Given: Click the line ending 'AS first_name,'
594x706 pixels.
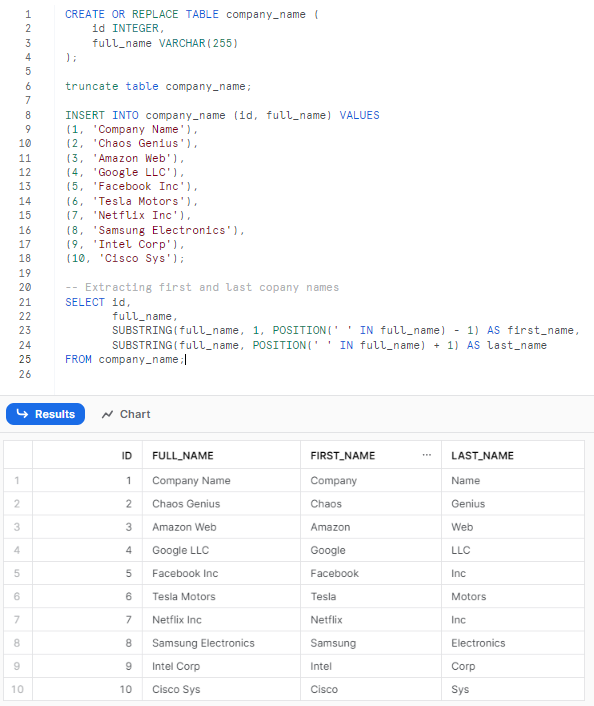Looking at the screenshot, I should point(346,330).
